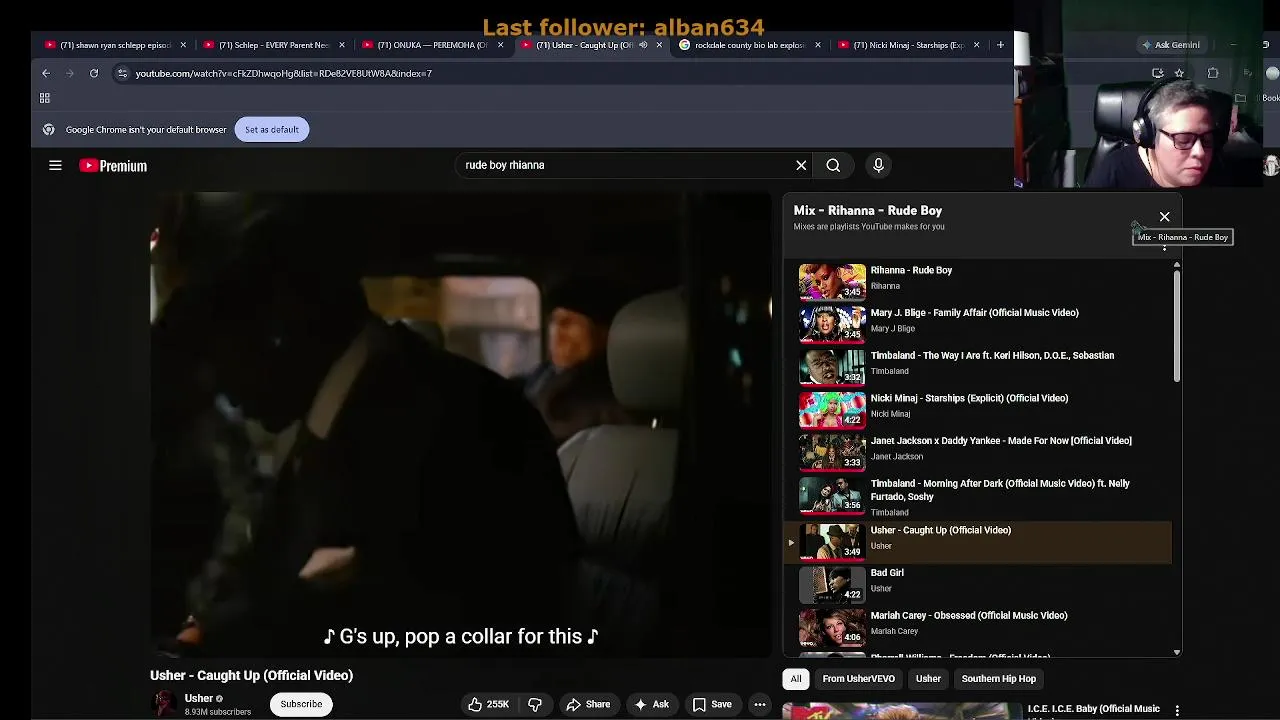
Task: Open the extensions puzzle icon
Action: [1213, 73]
